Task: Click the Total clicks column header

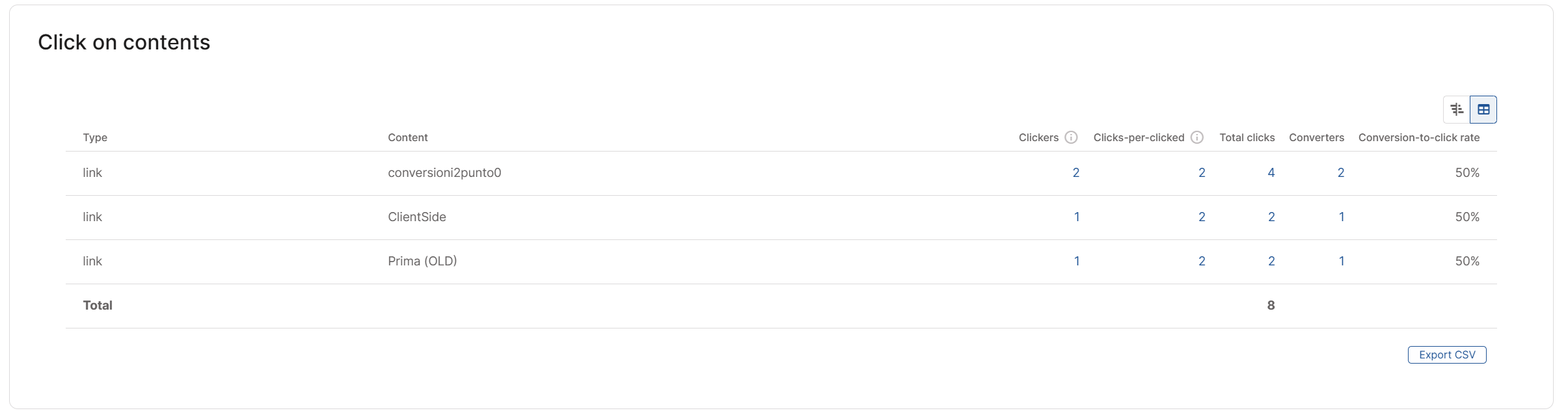Action: coord(1247,137)
